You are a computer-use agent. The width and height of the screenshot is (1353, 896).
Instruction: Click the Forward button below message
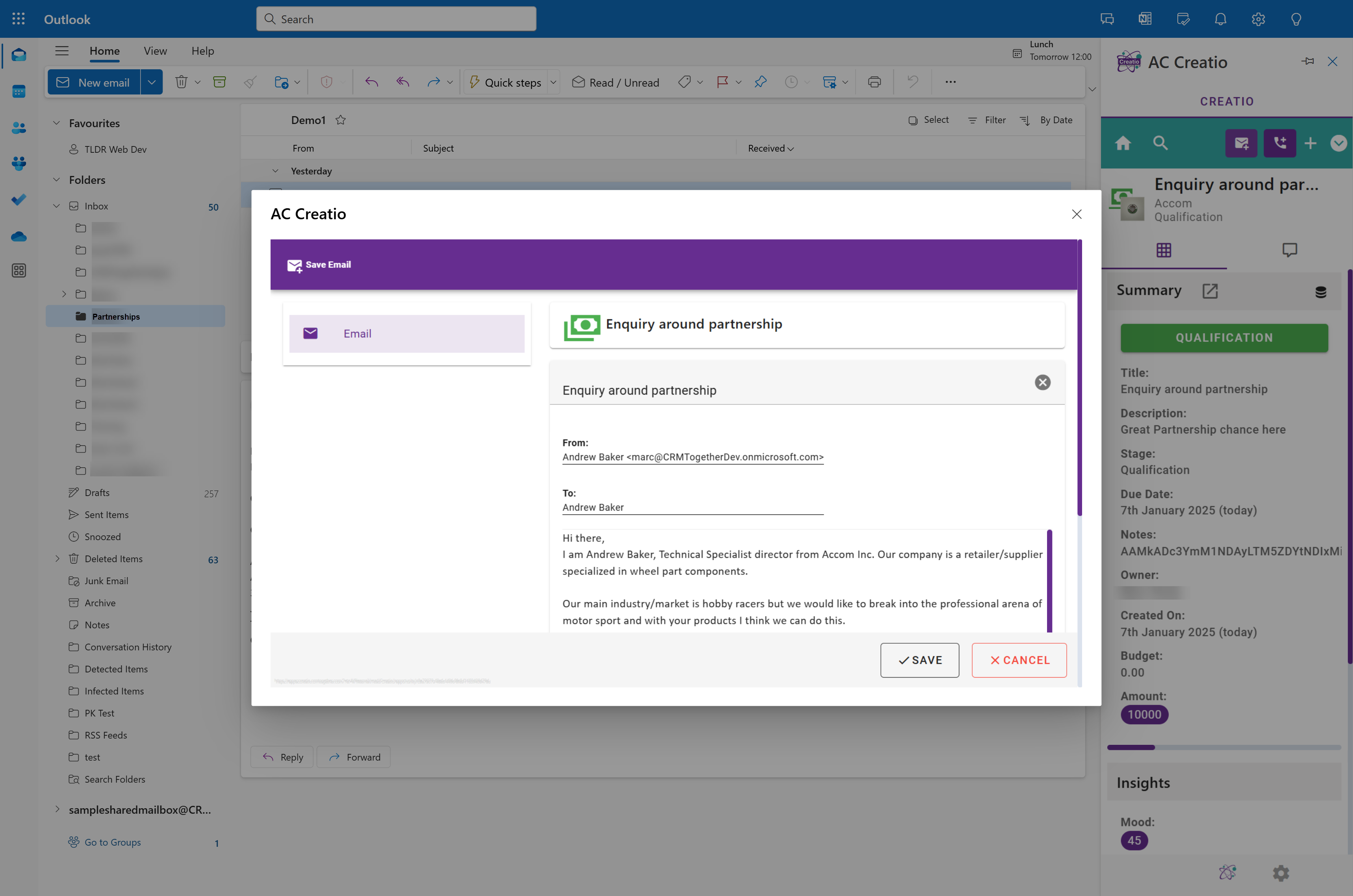point(354,757)
